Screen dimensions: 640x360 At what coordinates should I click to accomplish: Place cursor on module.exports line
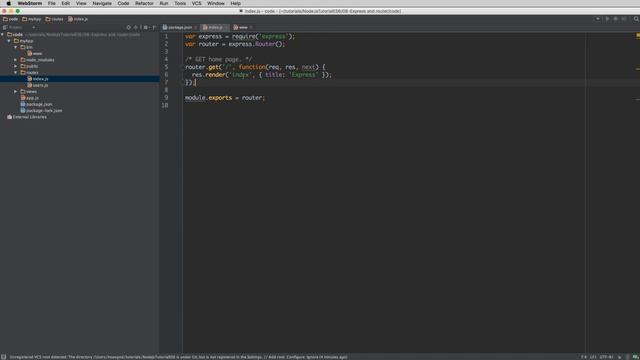(225, 98)
